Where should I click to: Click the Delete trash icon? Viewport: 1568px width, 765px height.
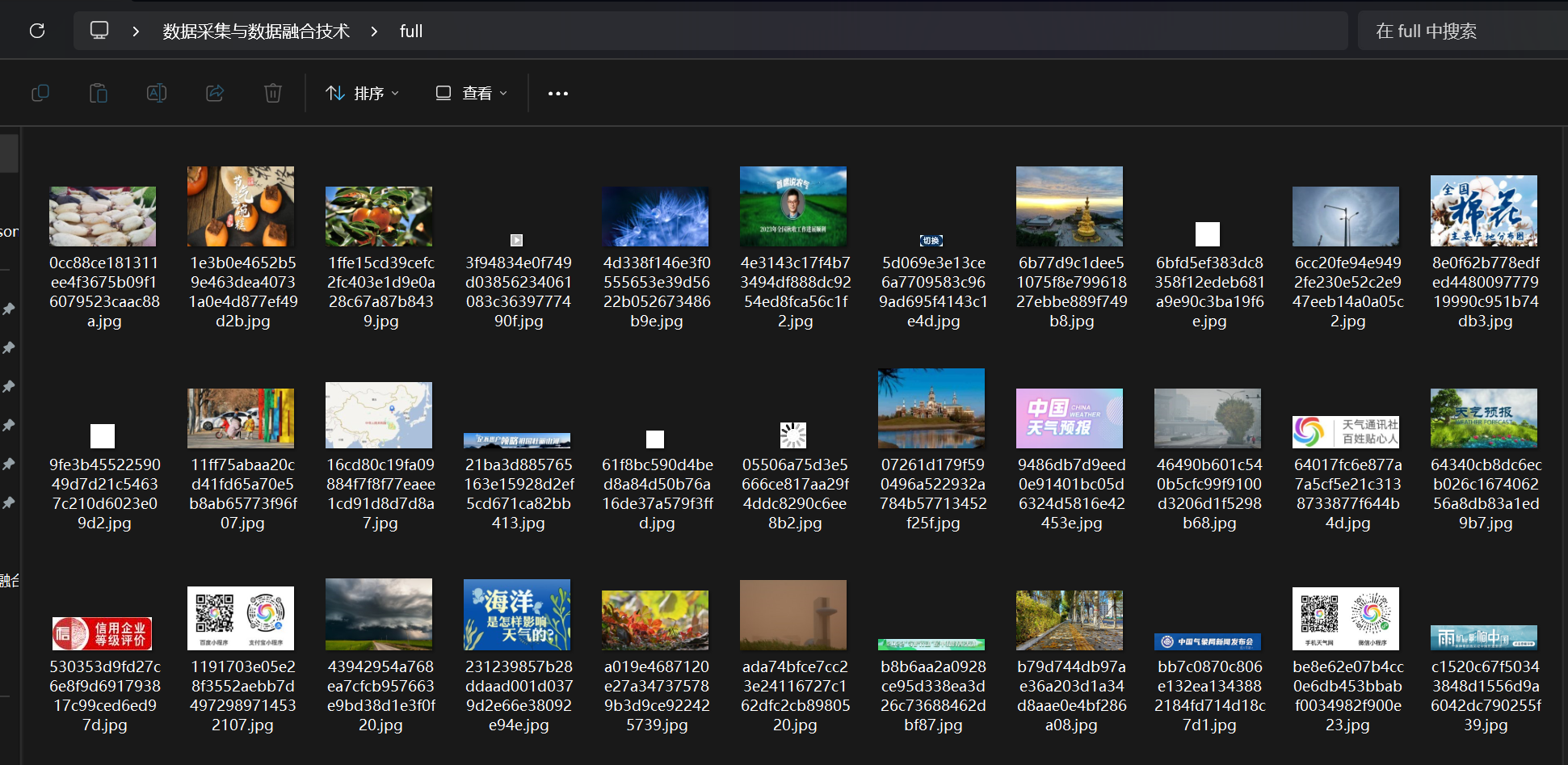click(273, 93)
